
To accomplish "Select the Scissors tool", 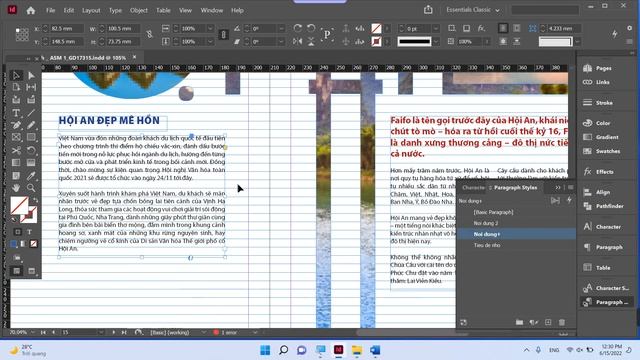I will (x=16, y=151).
